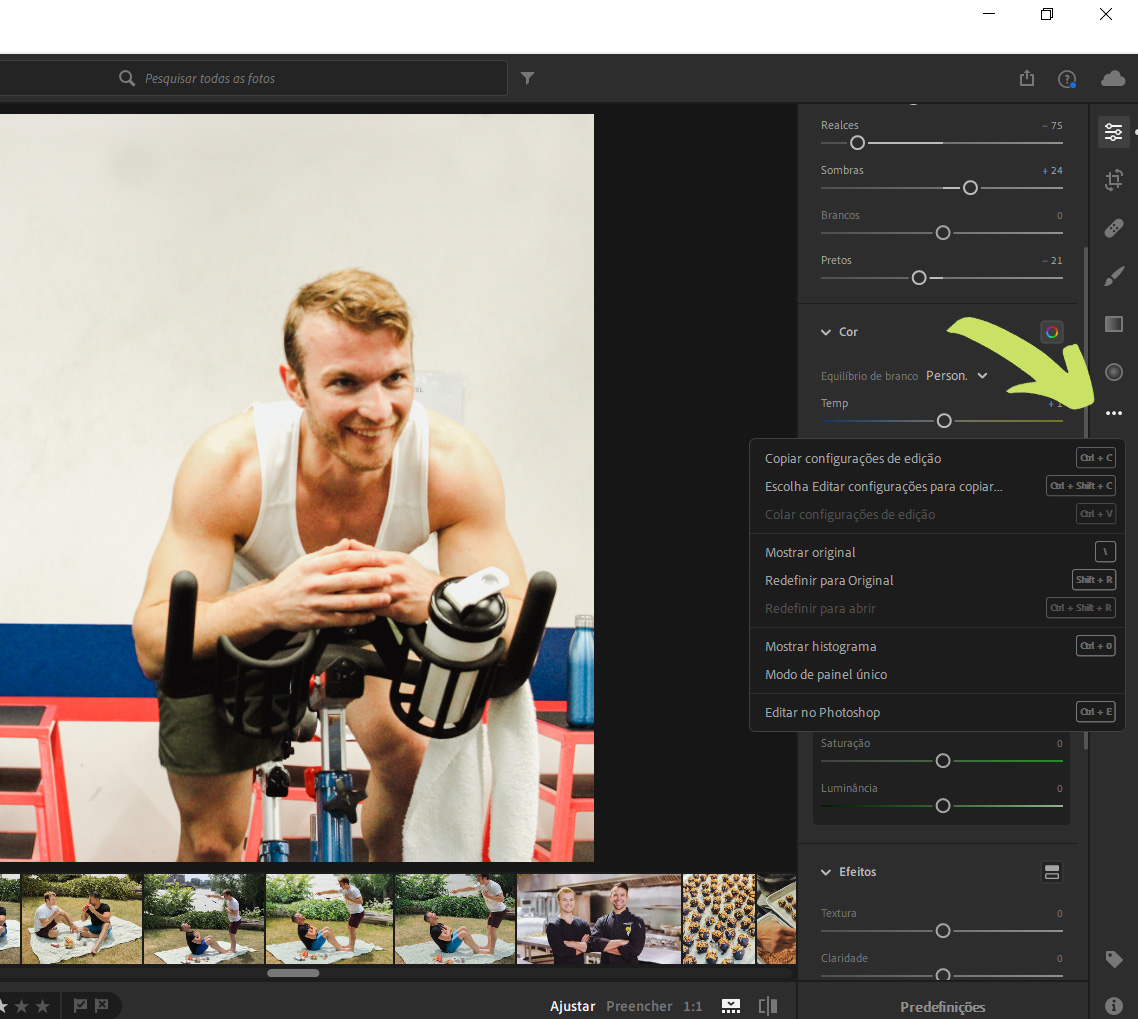The height and width of the screenshot is (1019, 1138).
Task: Flag photo as picked
Action: pyautogui.click(x=81, y=1006)
